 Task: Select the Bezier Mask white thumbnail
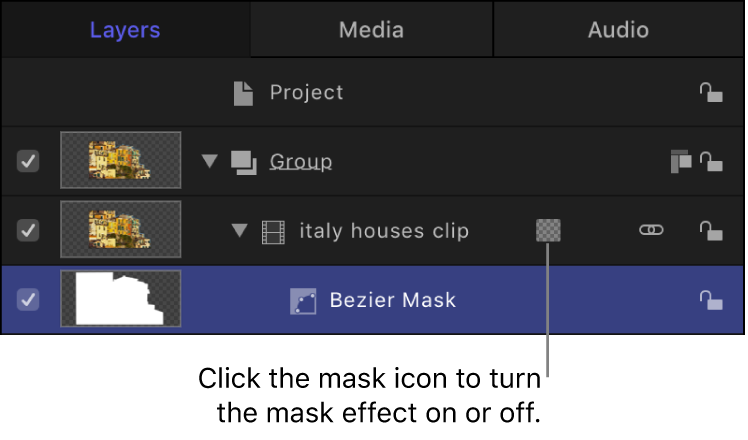[121, 299]
